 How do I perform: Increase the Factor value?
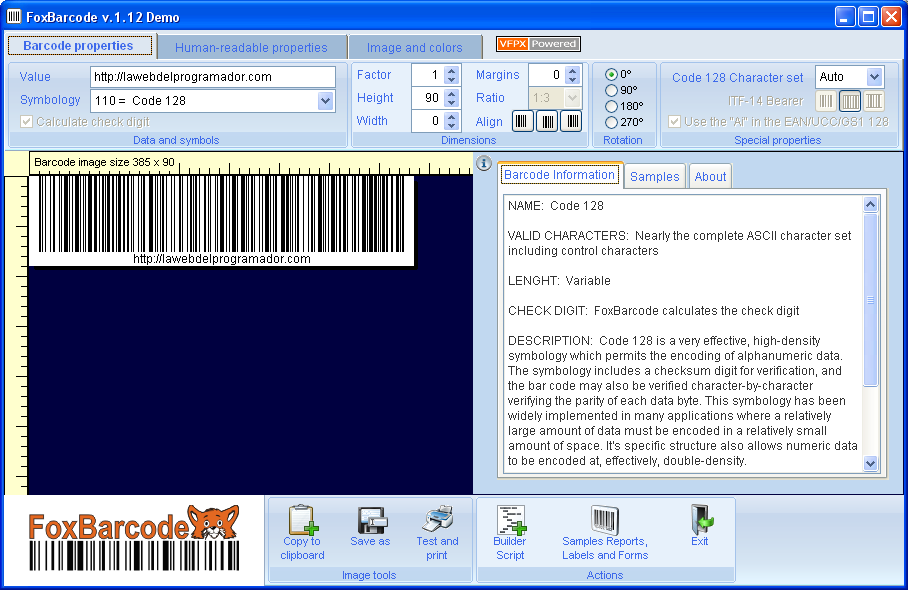tap(452, 71)
